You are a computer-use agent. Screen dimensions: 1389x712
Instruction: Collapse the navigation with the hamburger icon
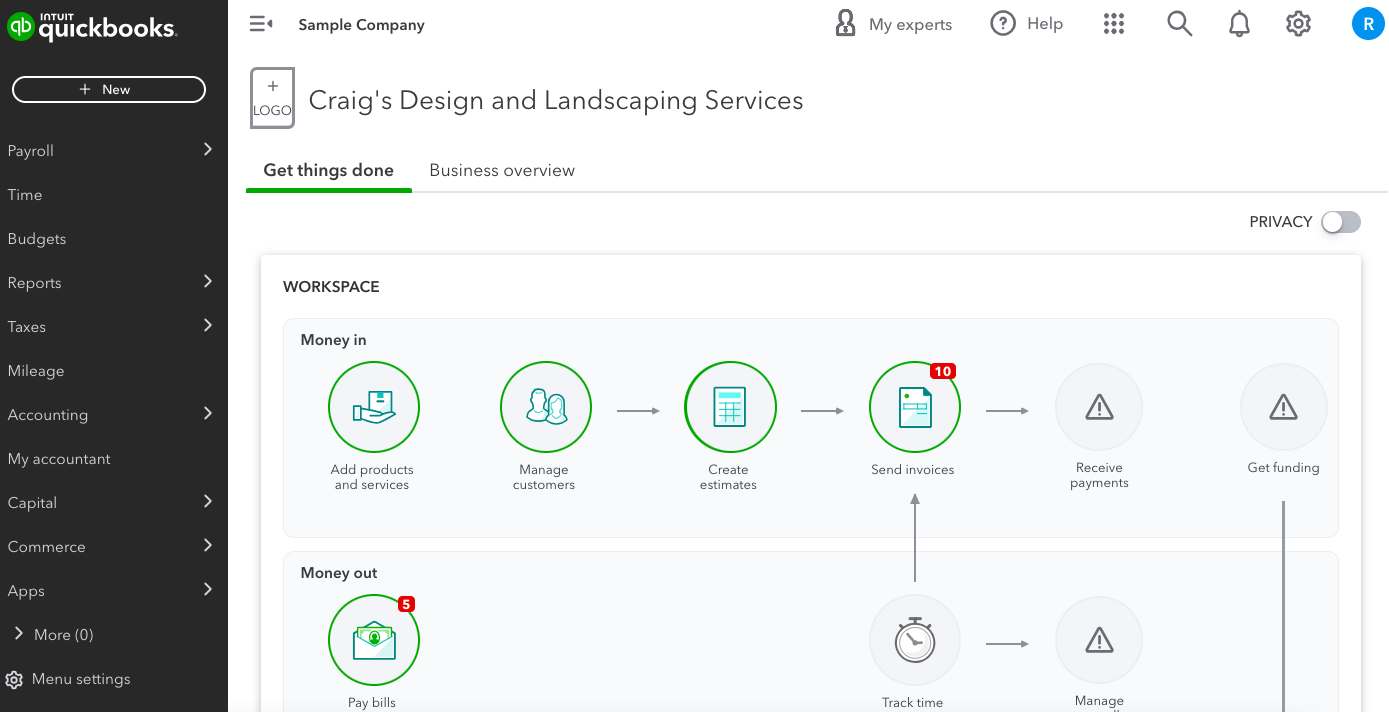point(261,24)
